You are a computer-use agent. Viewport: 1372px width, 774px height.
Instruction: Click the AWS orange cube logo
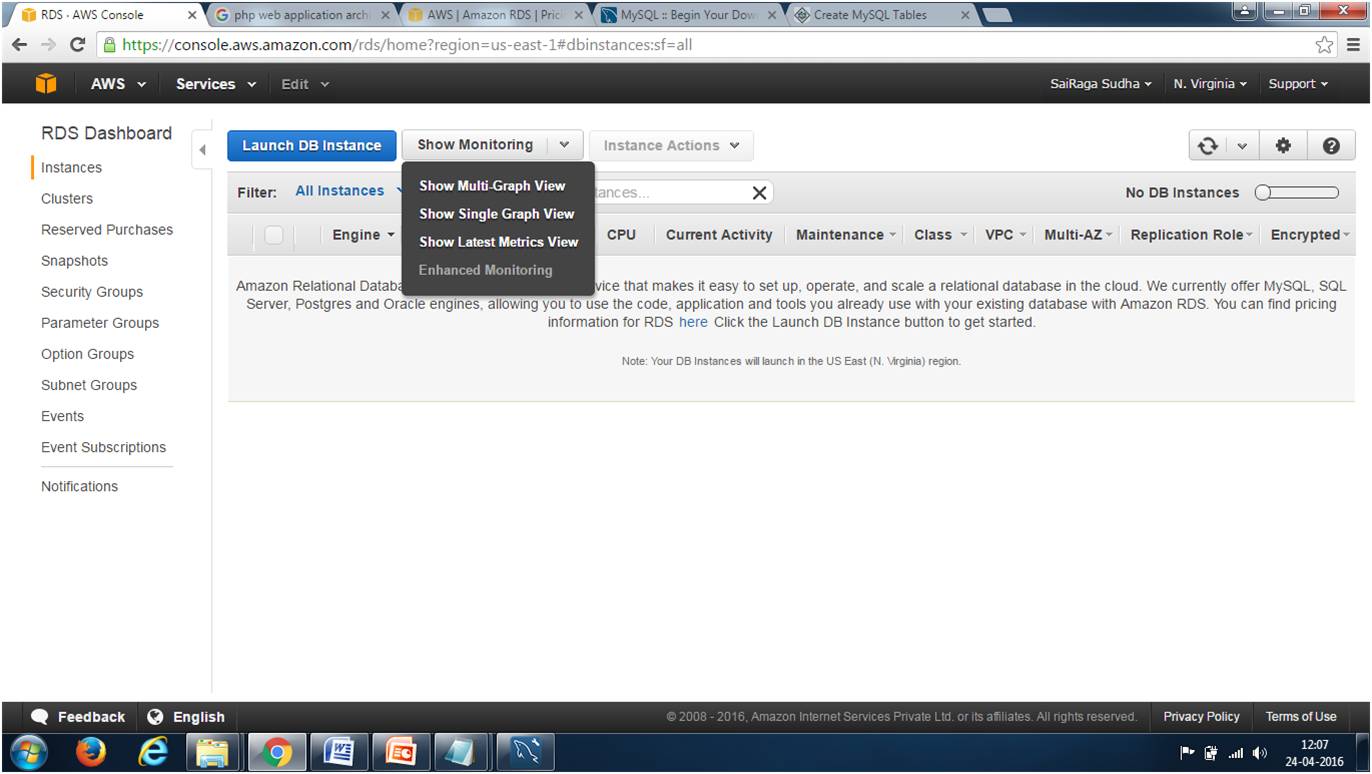coord(46,84)
